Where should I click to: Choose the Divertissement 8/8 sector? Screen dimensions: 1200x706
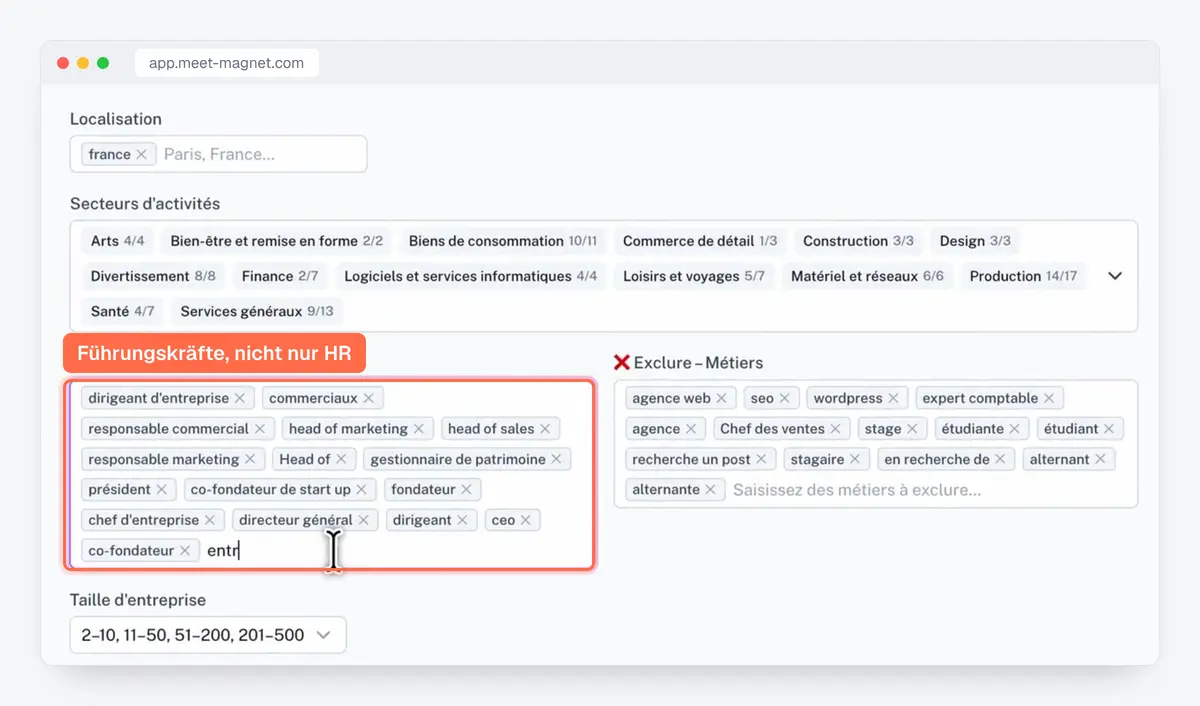pyautogui.click(x=153, y=276)
